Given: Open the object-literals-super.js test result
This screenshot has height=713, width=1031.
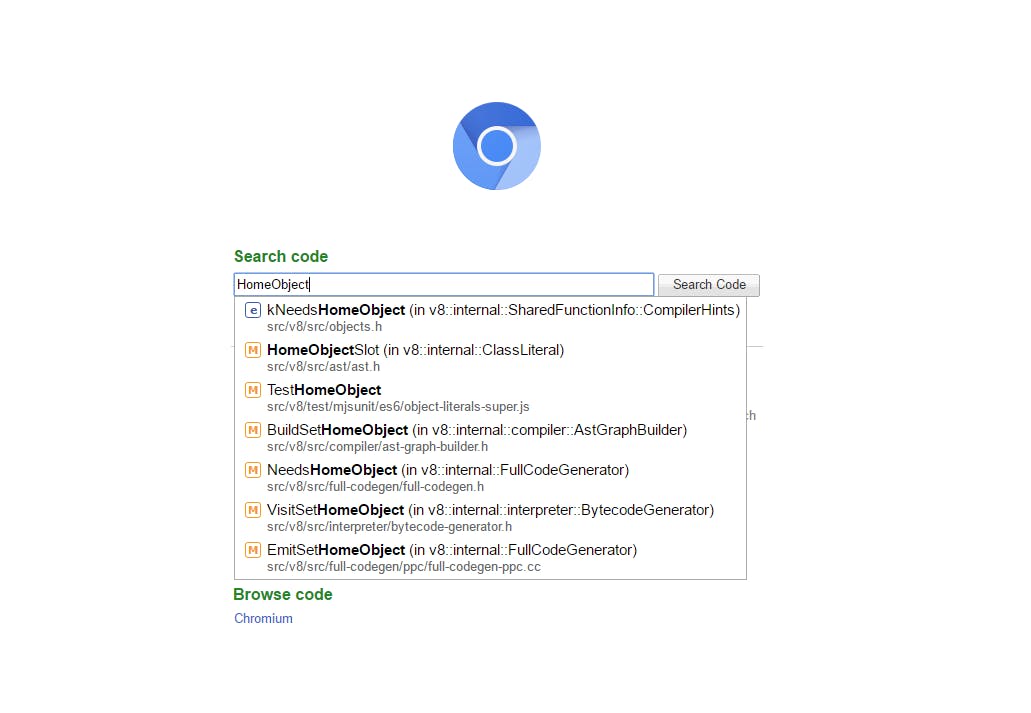Looking at the screenshot, I should [397, 406].
